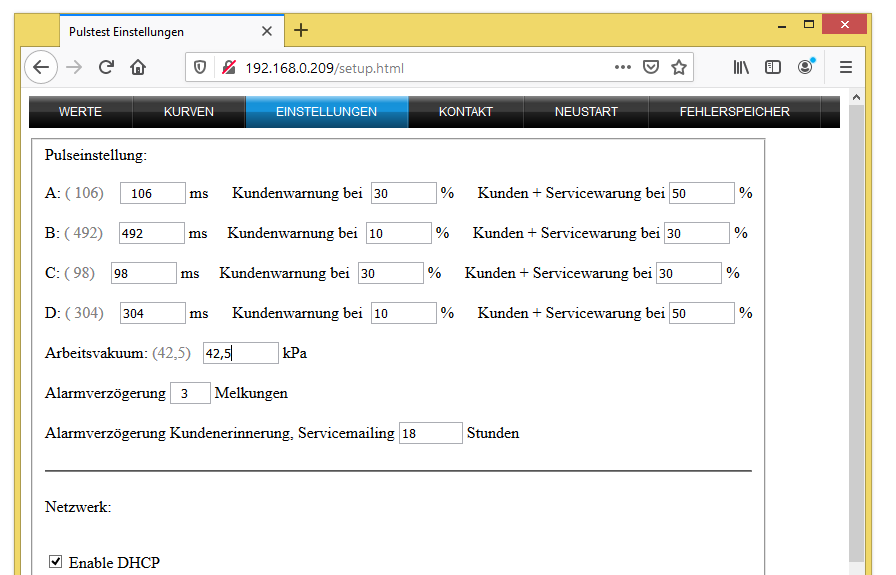Edit row A Servicewarung percent field
Viewport: 896px width, 575px height.
(702, 193)
